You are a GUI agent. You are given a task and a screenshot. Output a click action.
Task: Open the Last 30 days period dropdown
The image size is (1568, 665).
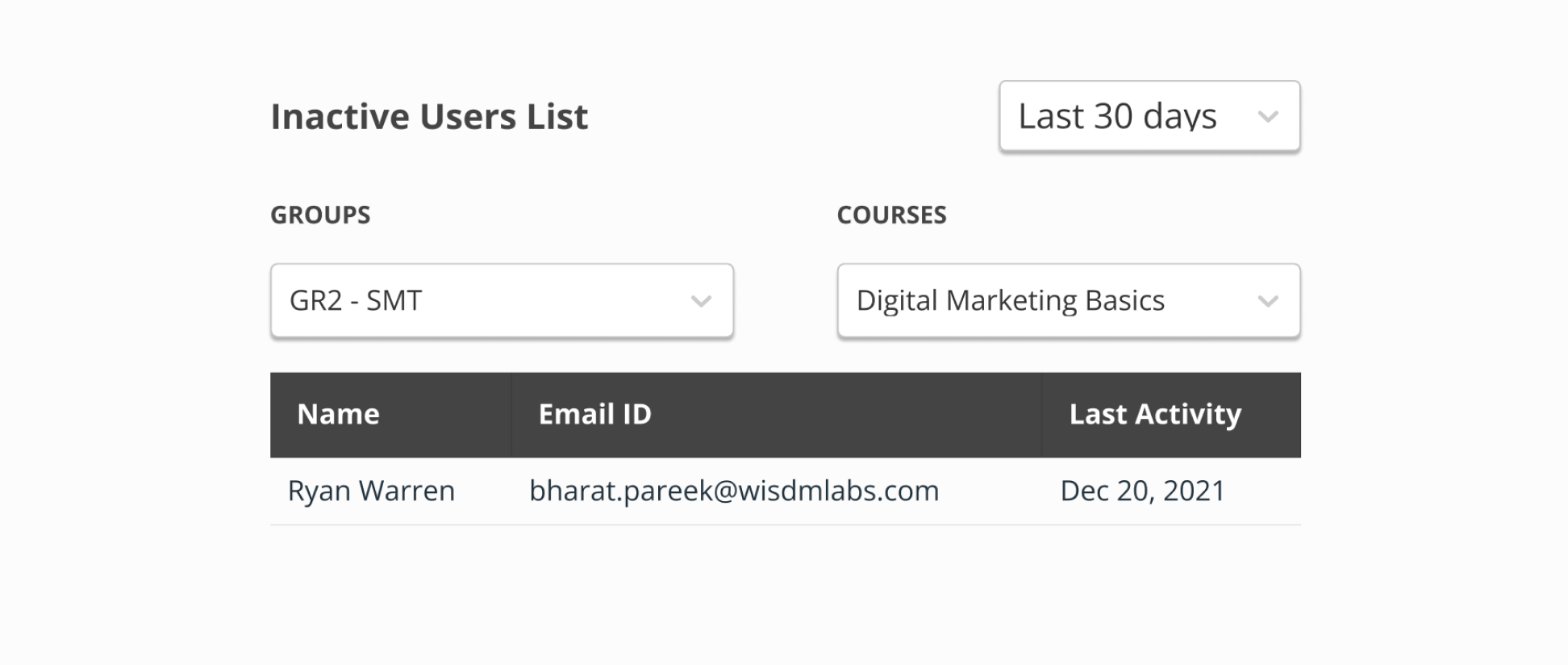1149,116
